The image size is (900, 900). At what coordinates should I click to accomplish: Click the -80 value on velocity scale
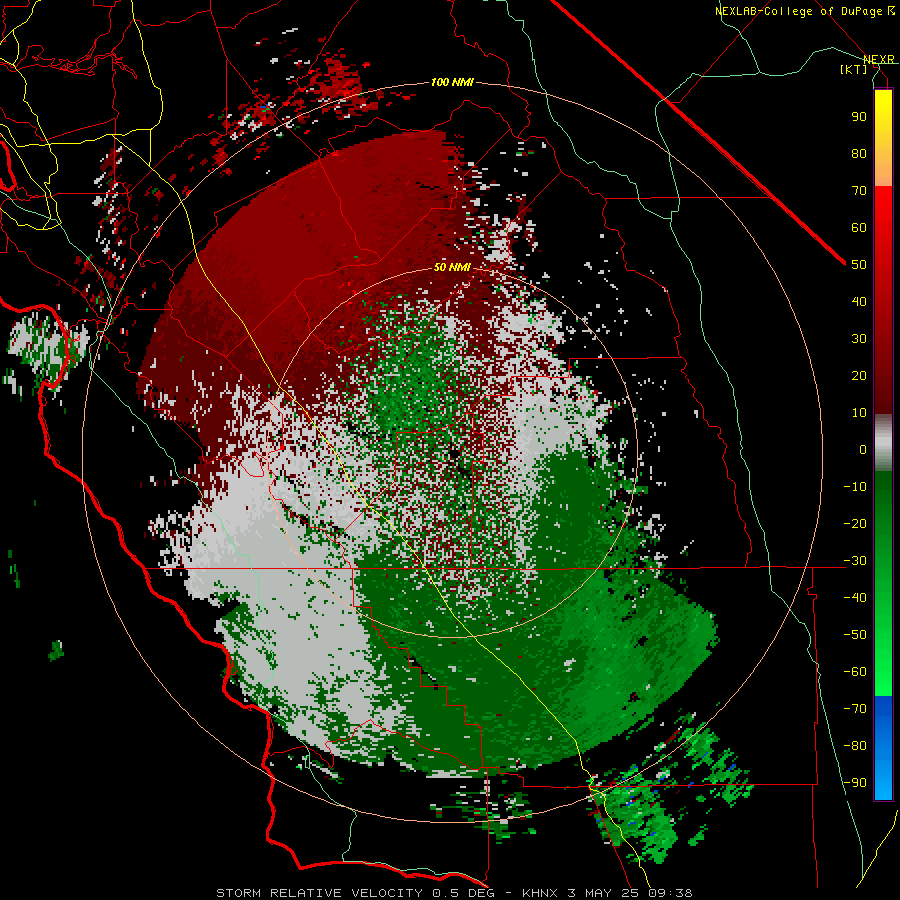pyautogui.click(x=855, y=746)
